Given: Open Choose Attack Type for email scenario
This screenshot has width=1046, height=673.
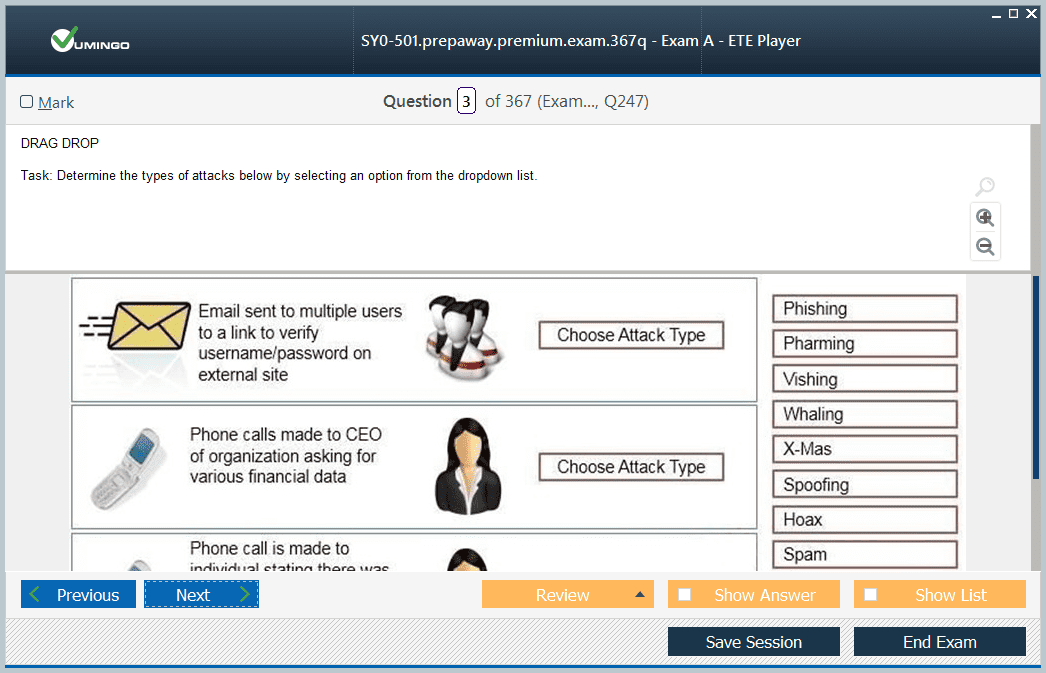Looking at the screenshot, I should pyautogui.click(x=631, y=335).
